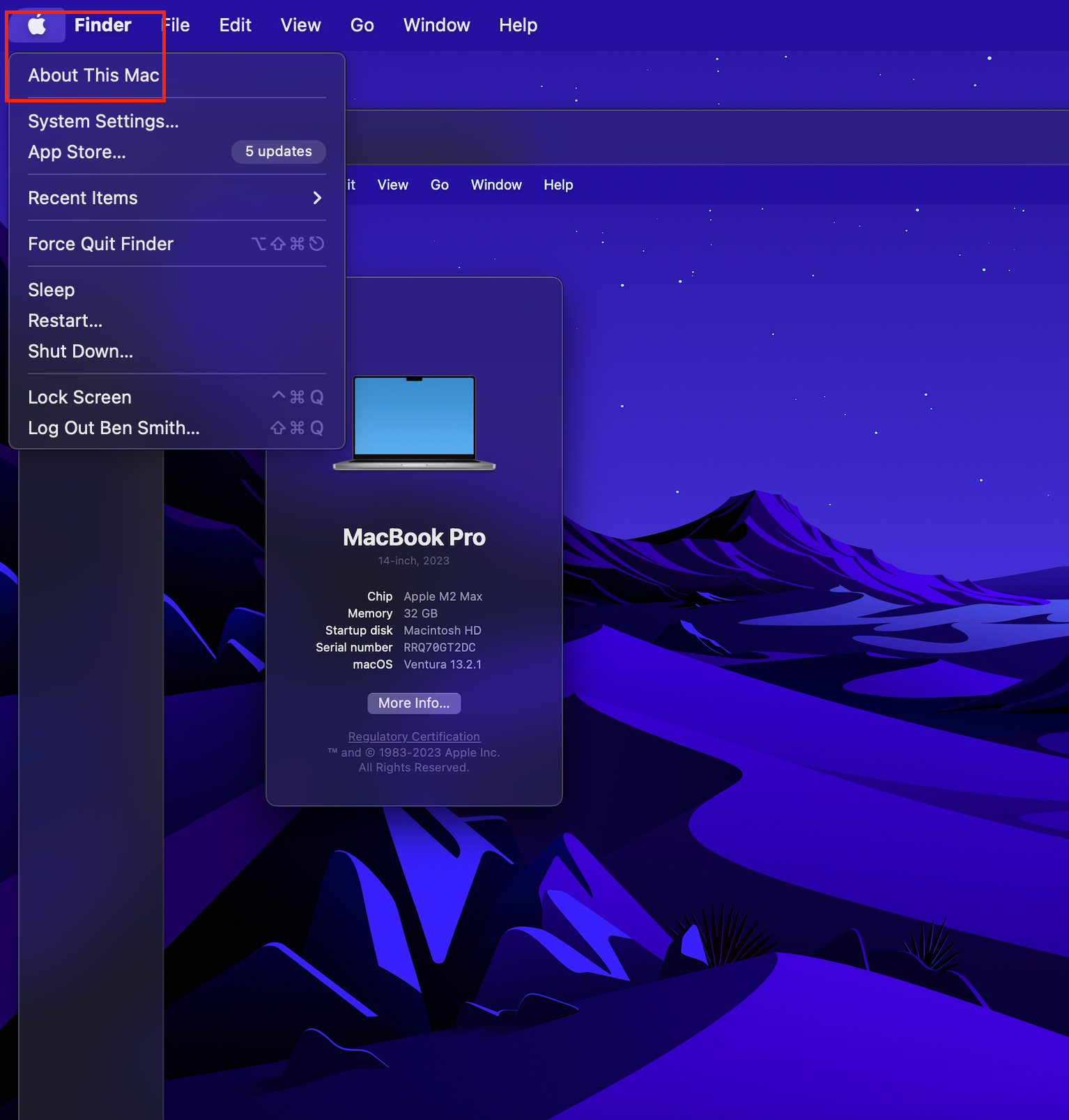The width and height of the screenshot is (1069, 1120).
Task: Open the top Help menu
Action: point(518,25)
